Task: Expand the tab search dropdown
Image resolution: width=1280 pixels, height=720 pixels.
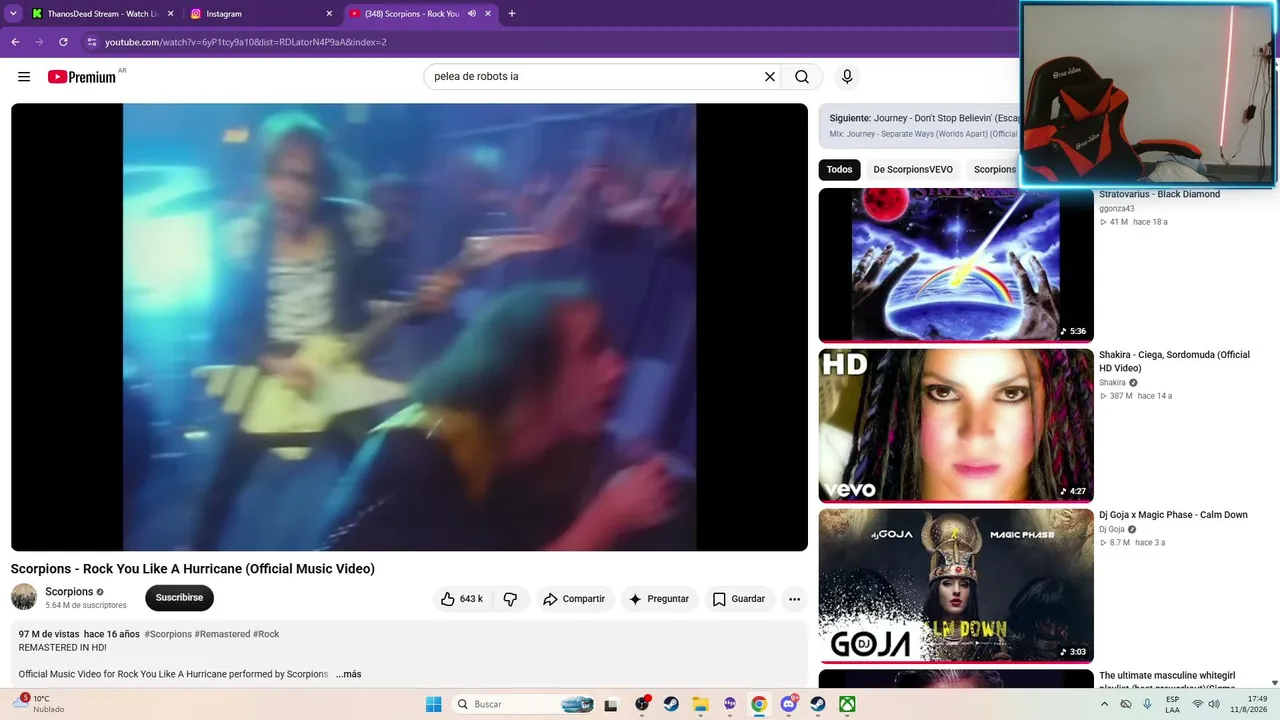Action: click(13, 14)
